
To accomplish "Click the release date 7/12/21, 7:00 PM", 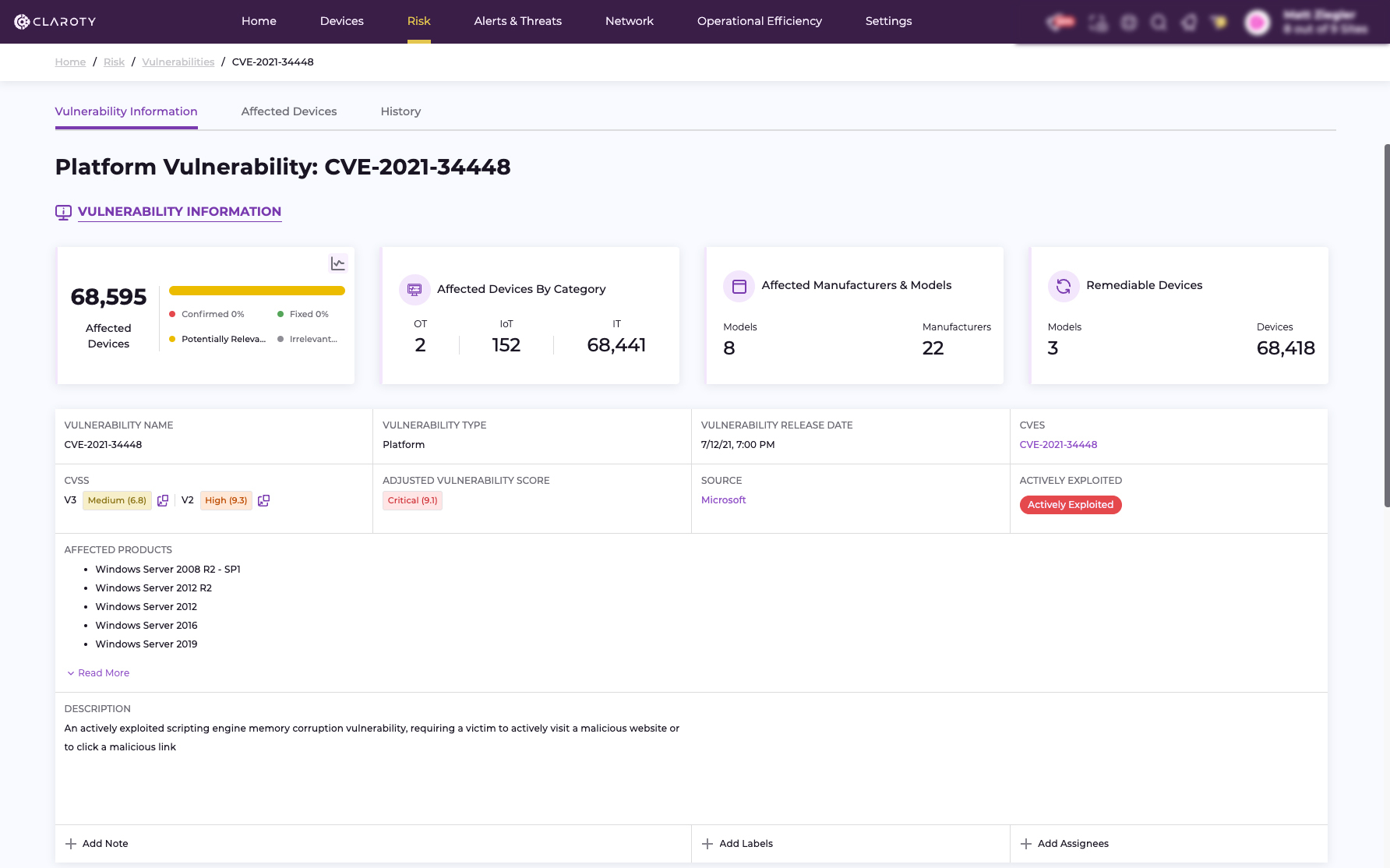I will (738, 445).
